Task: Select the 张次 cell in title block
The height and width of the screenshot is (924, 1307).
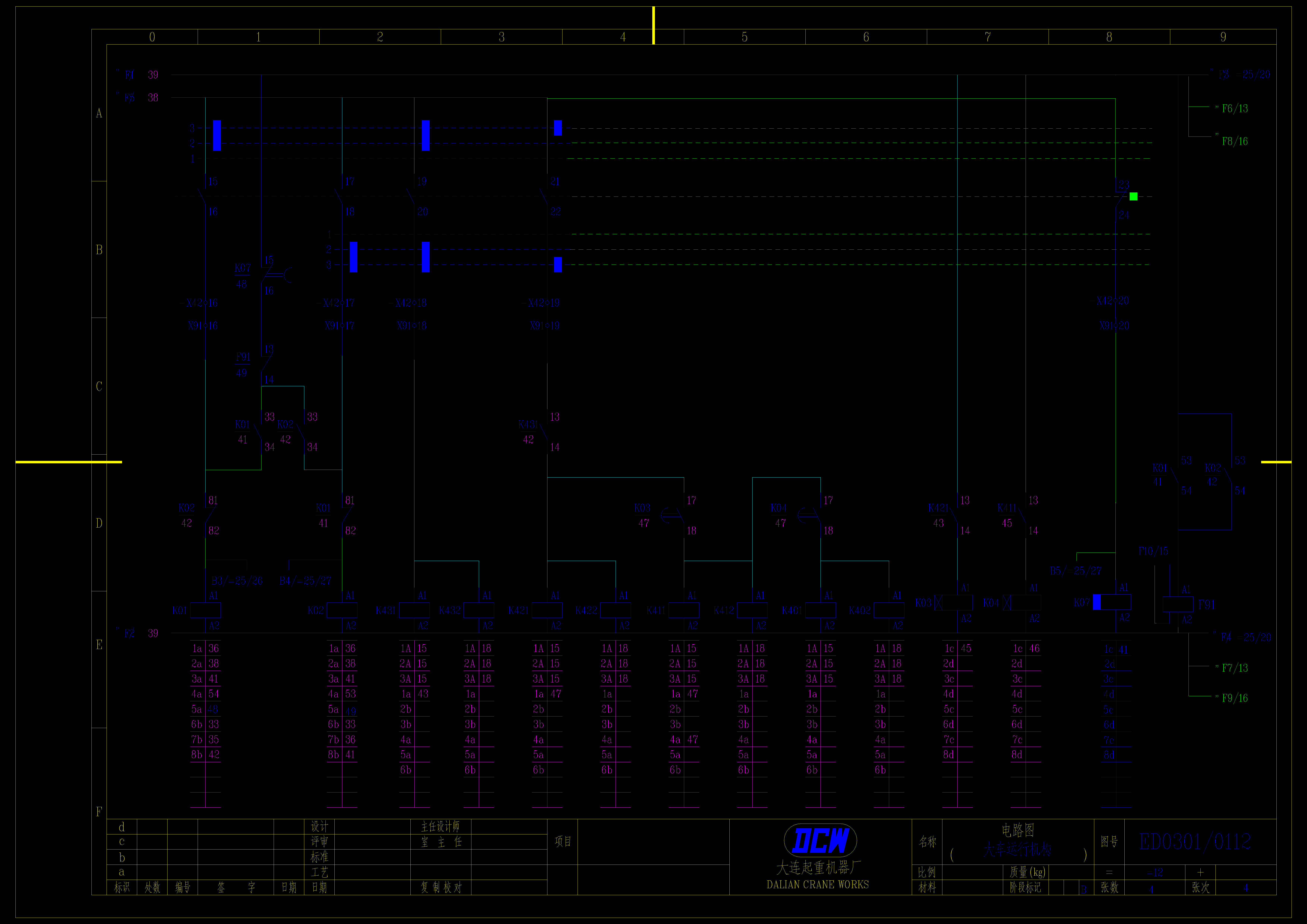Action: pos(1201,887)
